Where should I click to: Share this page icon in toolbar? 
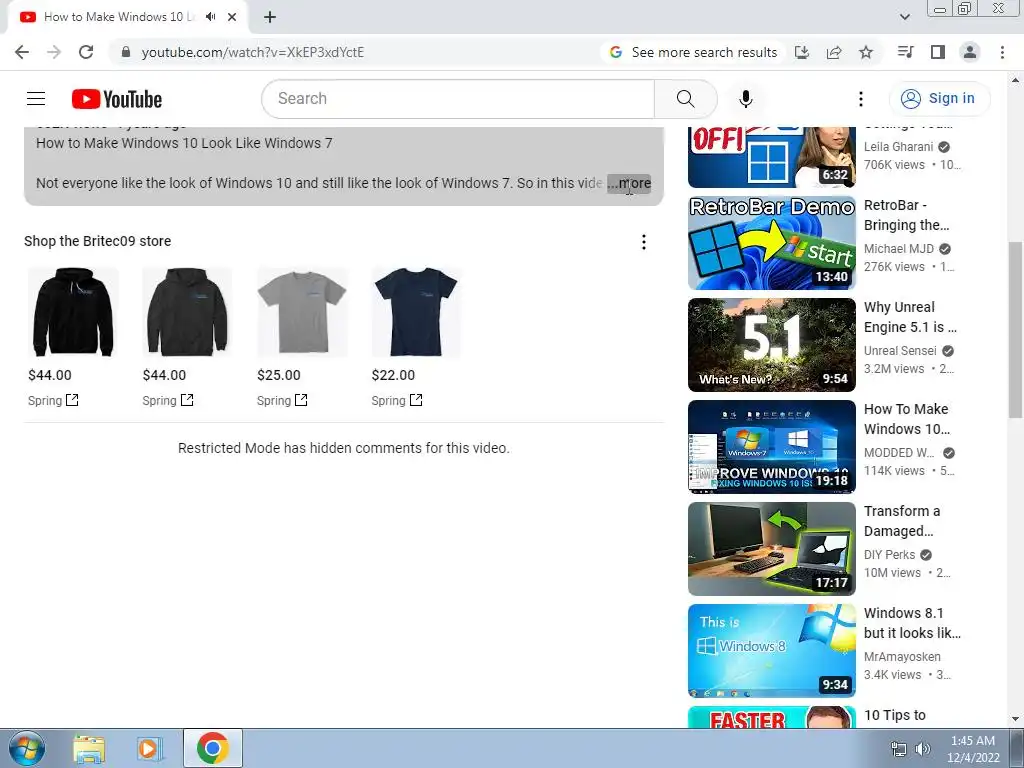tap(834, 52)
